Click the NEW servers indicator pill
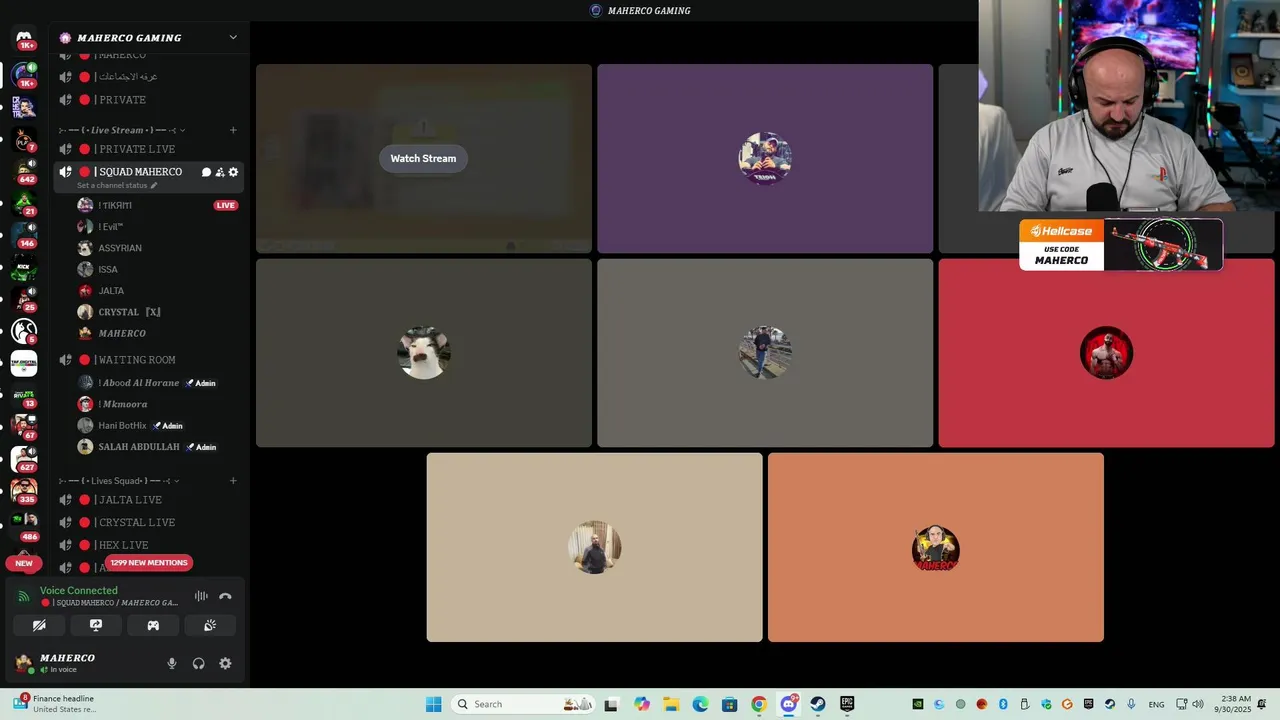Image resolution: width=1280 pixels, height=720 pixels. coord(24,563)
